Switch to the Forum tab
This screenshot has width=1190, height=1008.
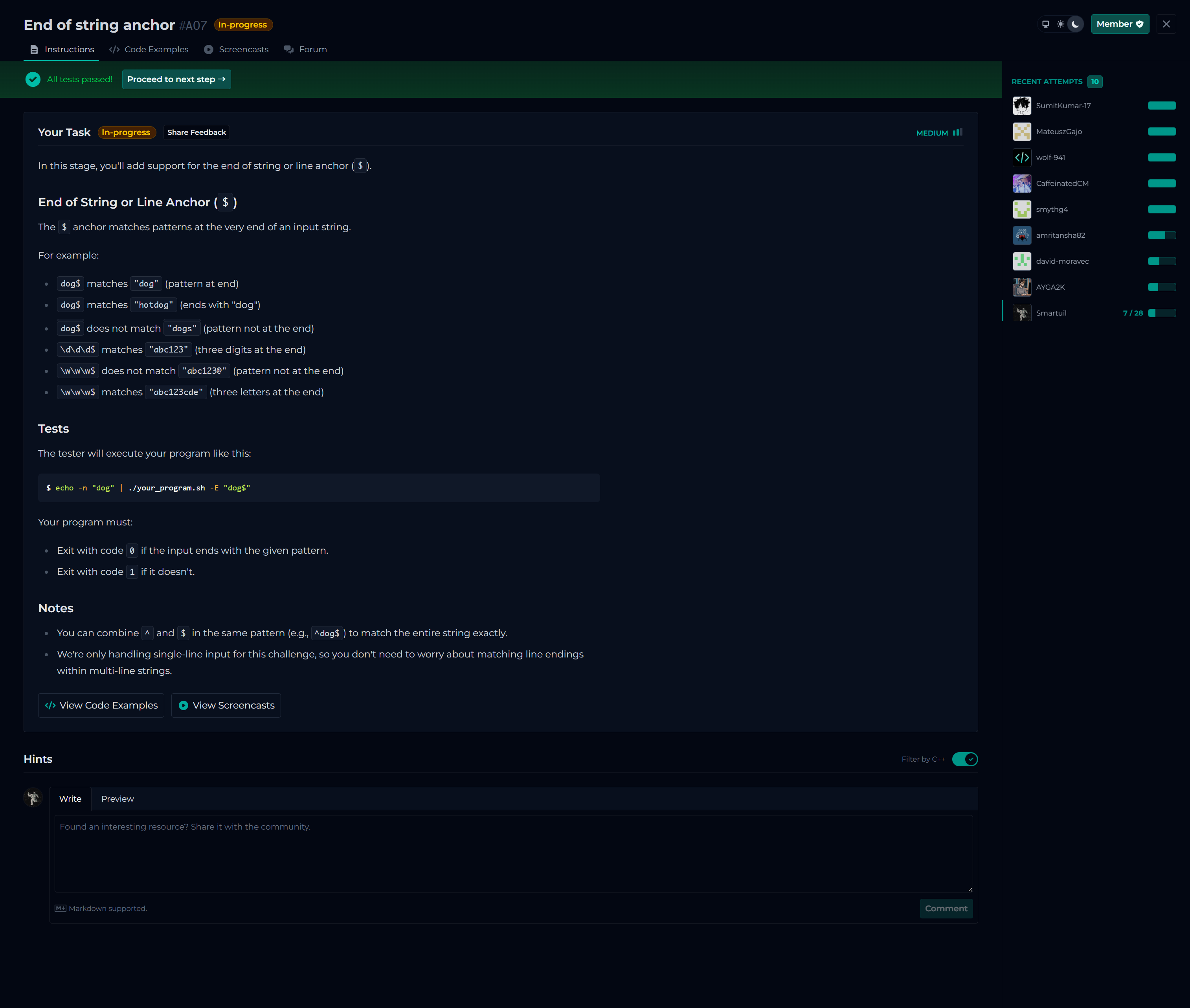(x=306, y=50)
